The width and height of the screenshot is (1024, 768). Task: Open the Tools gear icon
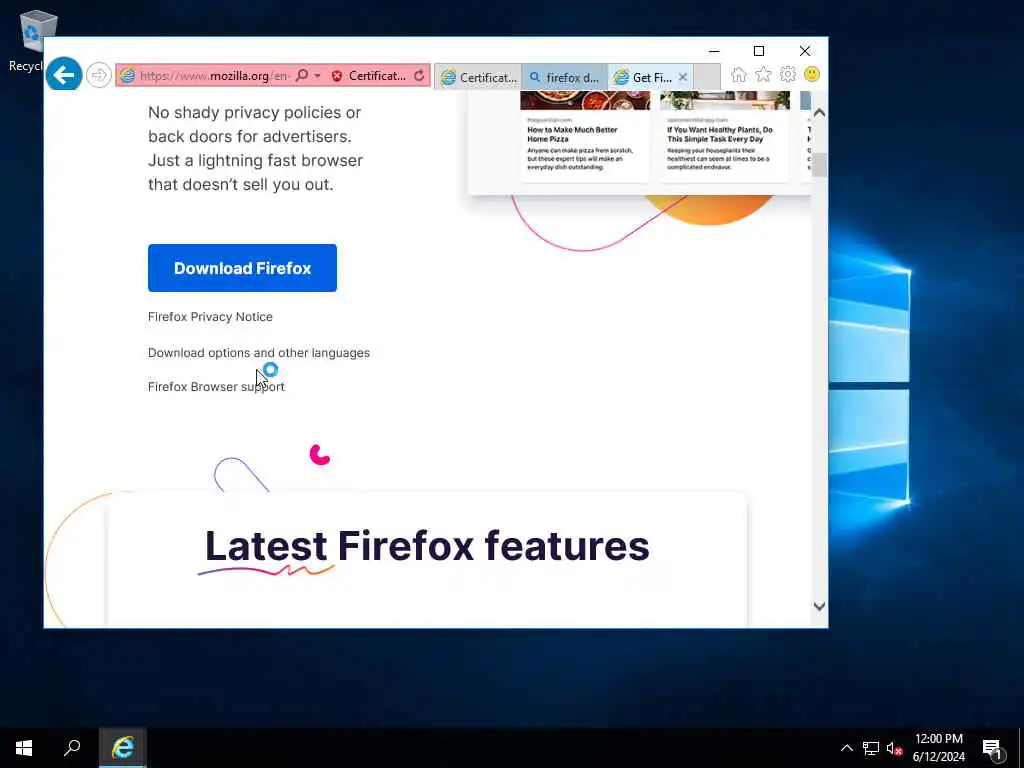click(788, 74)
